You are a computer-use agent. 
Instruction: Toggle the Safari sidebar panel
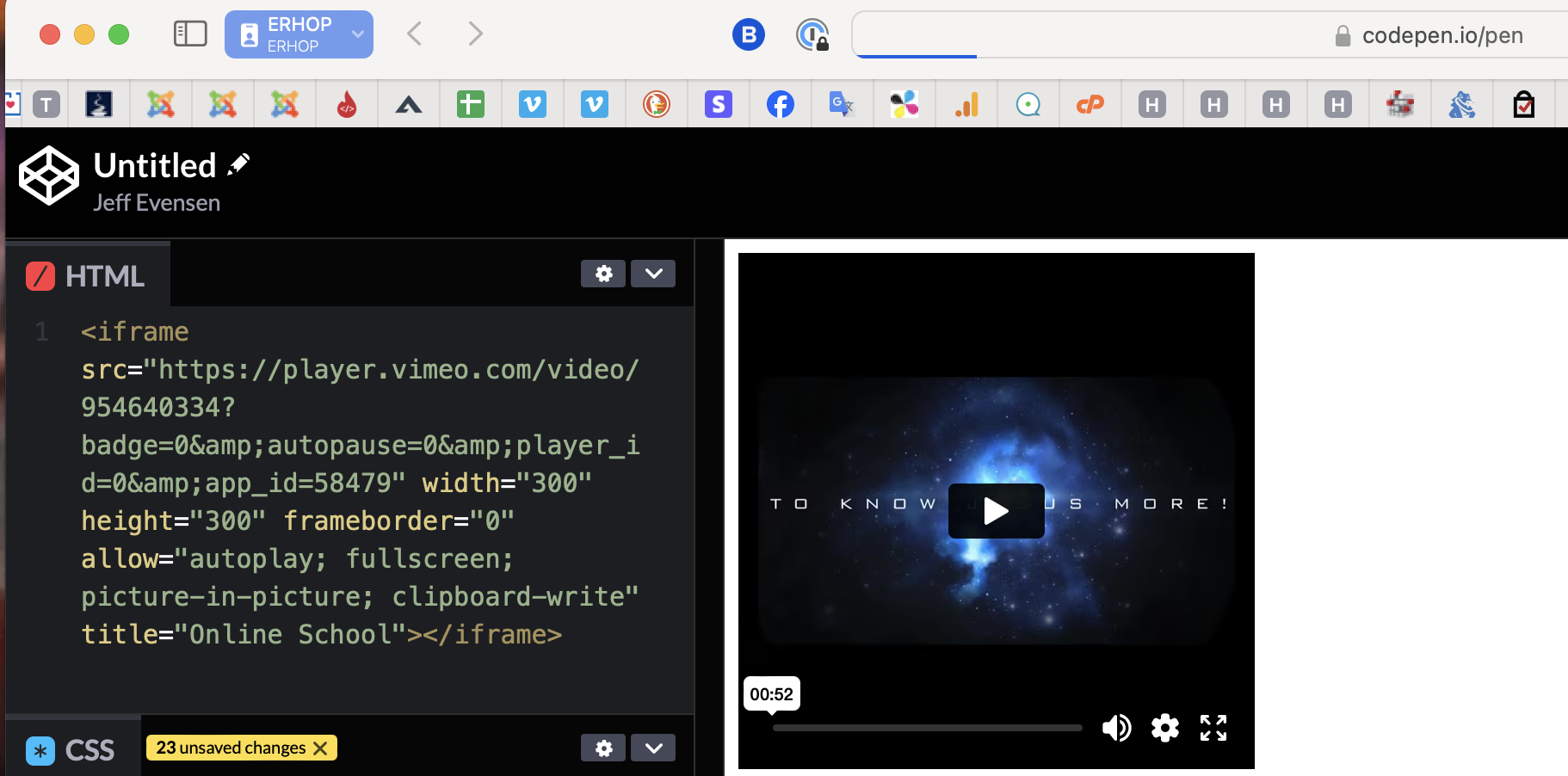click(190, 34)
